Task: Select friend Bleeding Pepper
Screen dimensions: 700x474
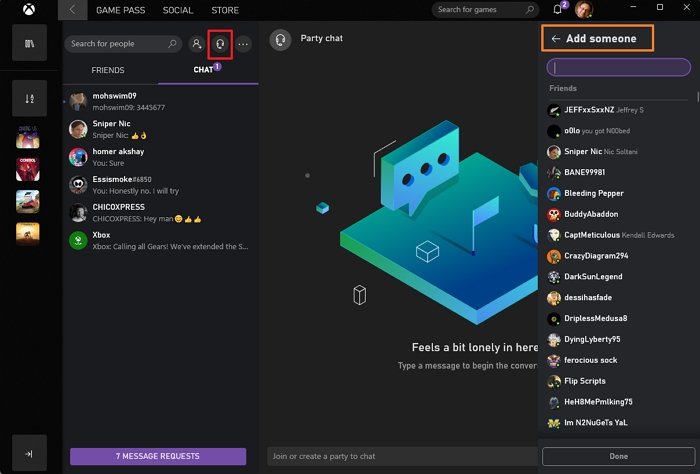Action: pyautogui.click(x=618, y=193)
